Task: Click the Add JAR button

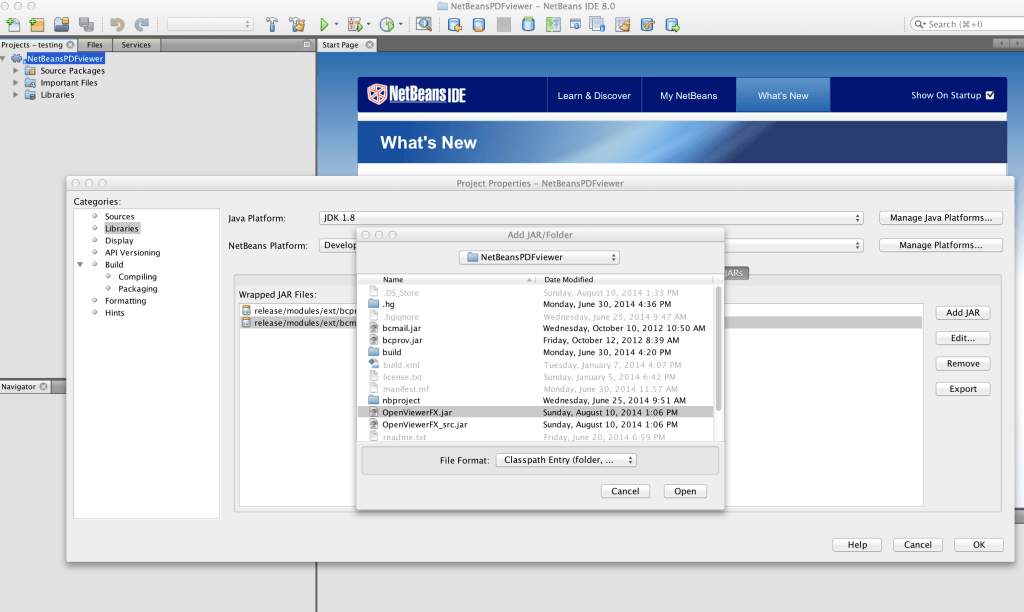Action: [961, 312]
